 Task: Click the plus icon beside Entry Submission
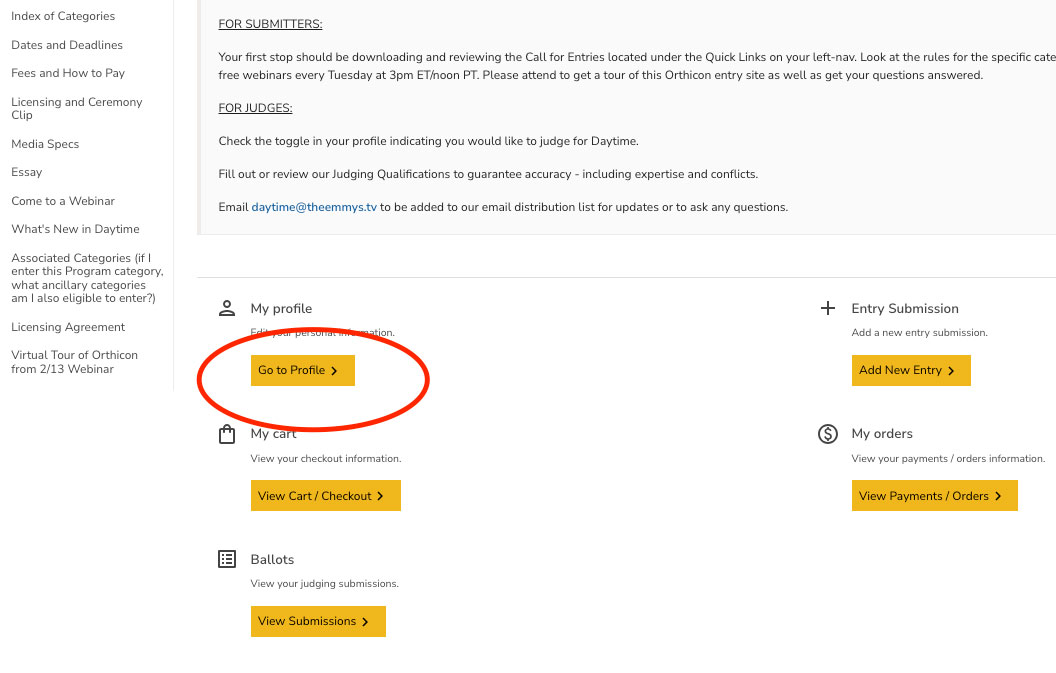click(x=828, y=309)
